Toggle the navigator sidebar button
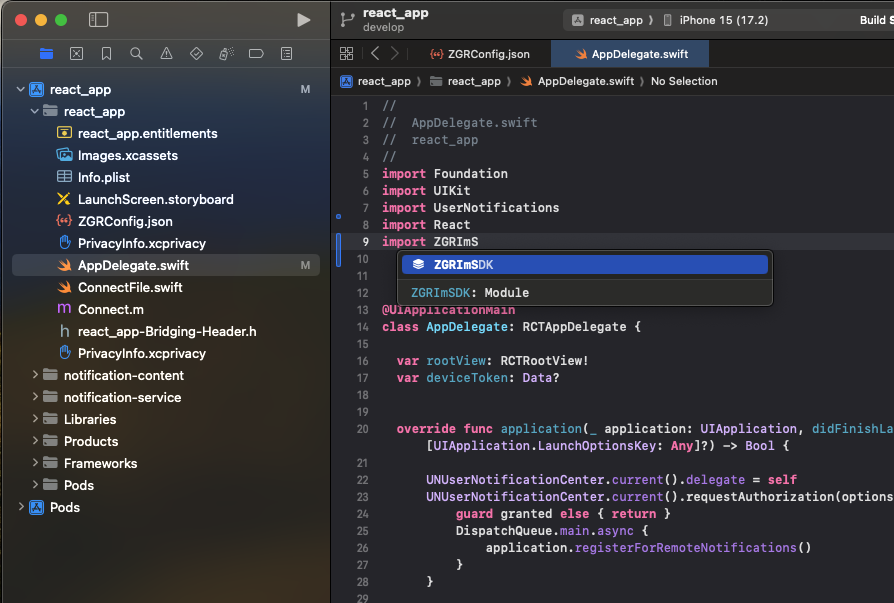Screen dimensions: 894x603 pyautogui.click(x=99, y=20)
